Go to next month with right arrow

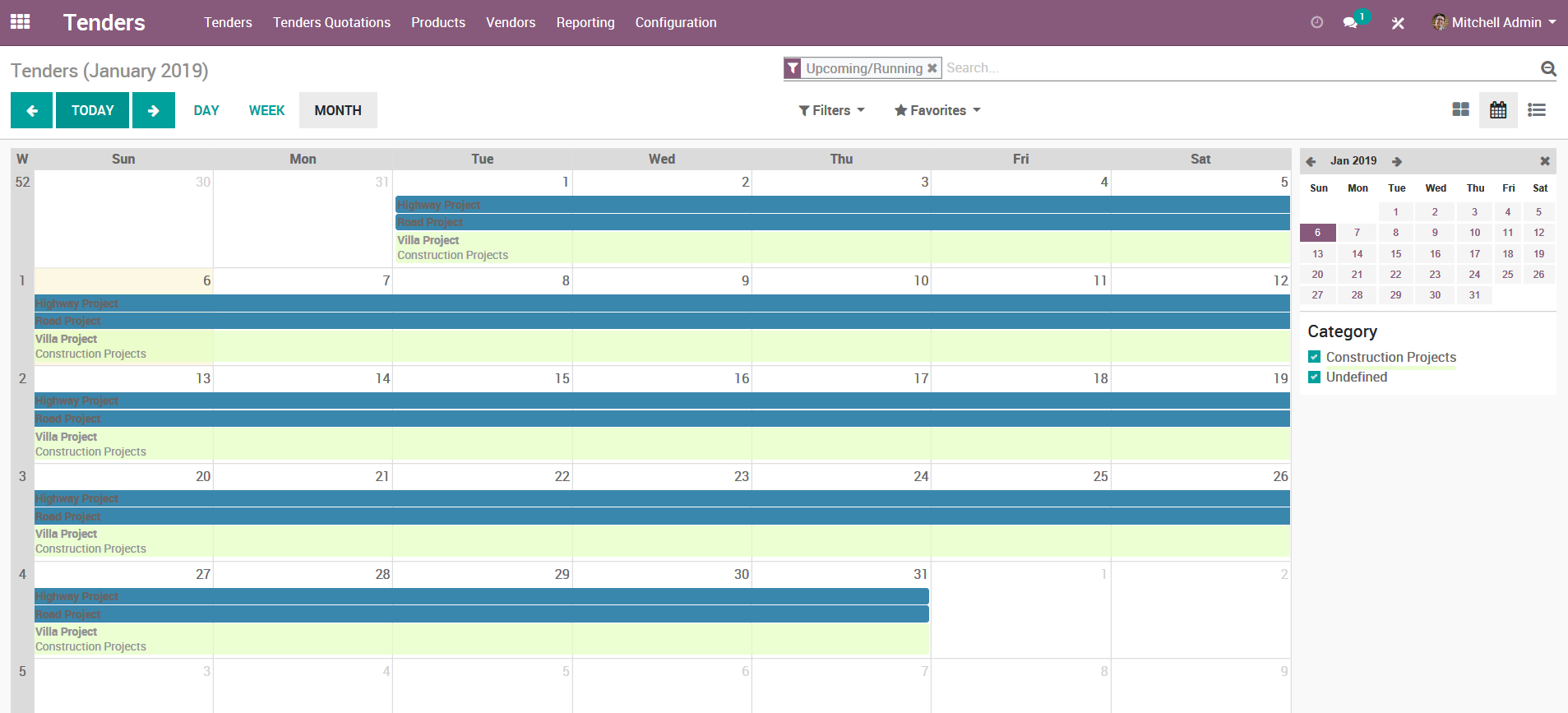(154, 110)
